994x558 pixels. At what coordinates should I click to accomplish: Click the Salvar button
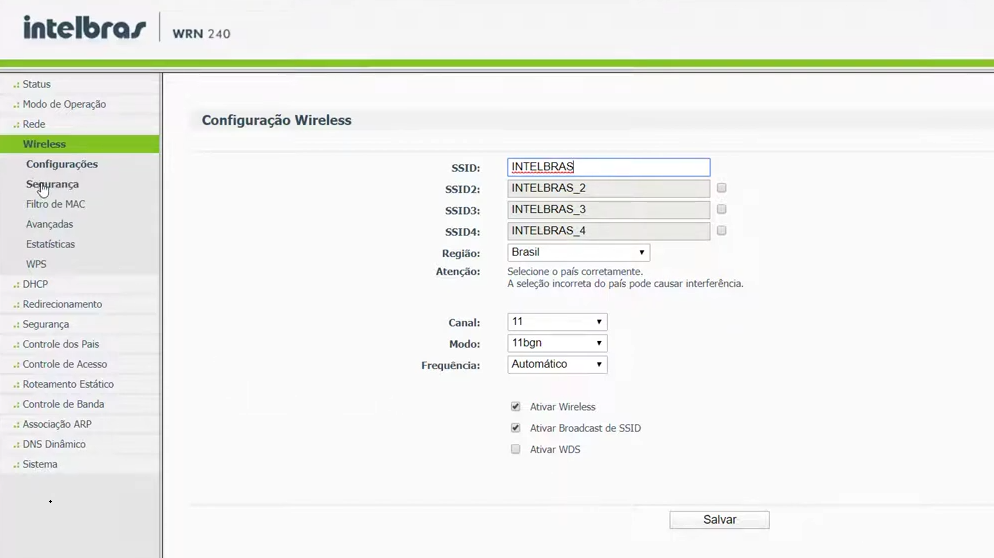pyautogui.click(x=719, y=520)
